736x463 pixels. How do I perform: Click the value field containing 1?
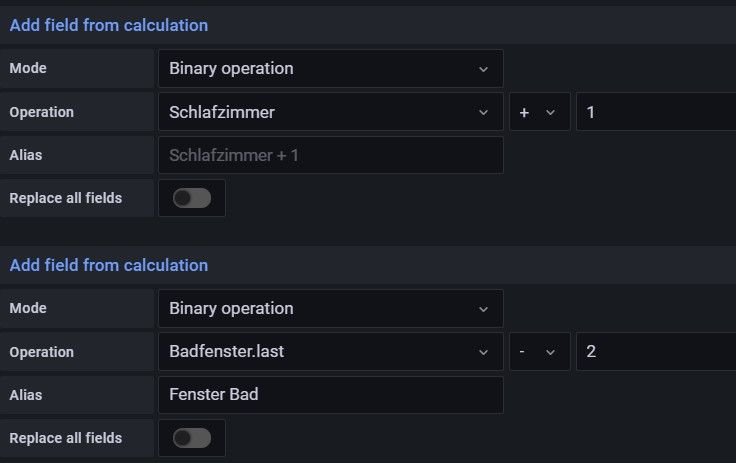tap(655, 112)
